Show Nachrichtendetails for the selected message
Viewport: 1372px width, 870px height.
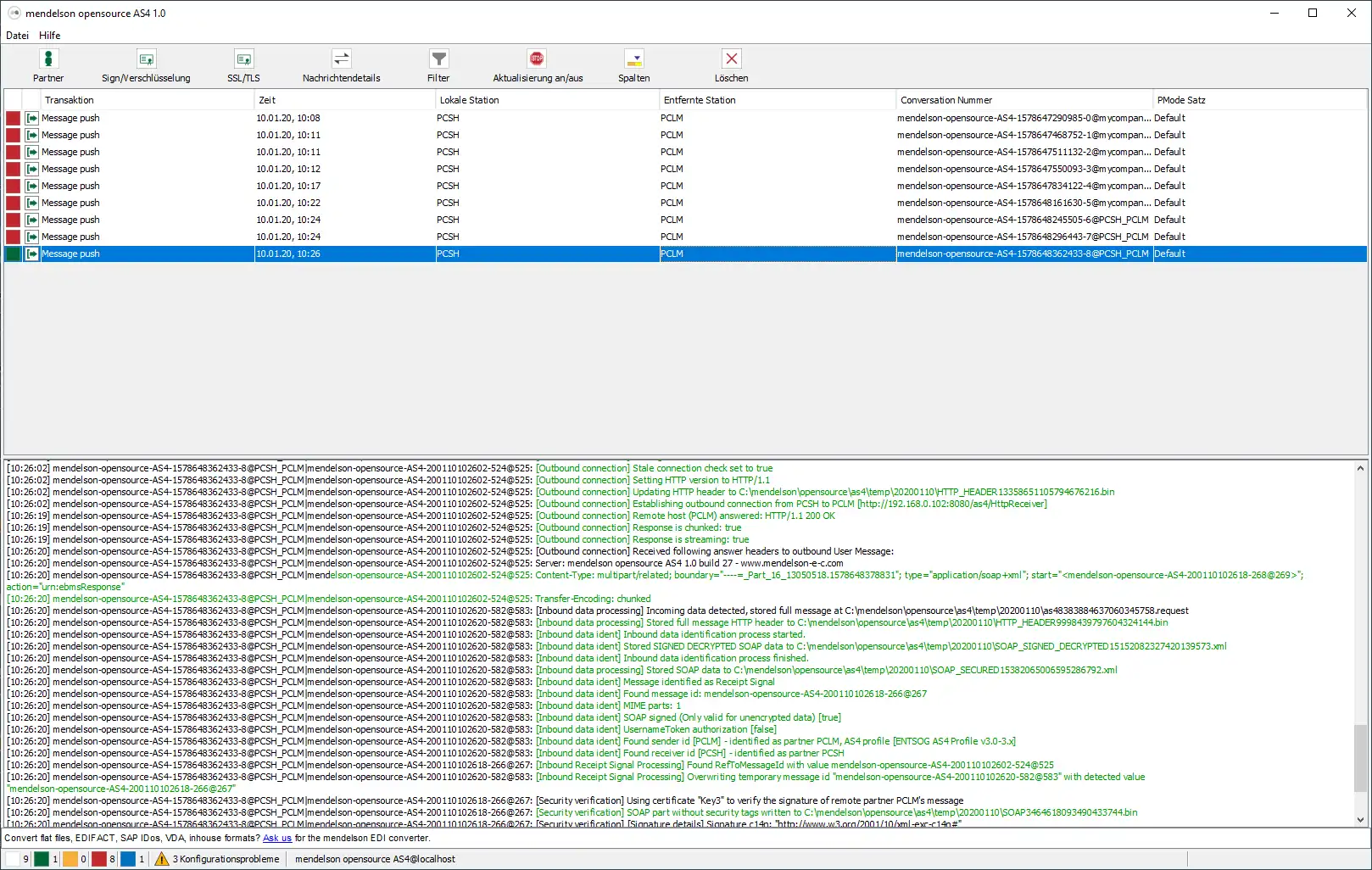[341, 66]
